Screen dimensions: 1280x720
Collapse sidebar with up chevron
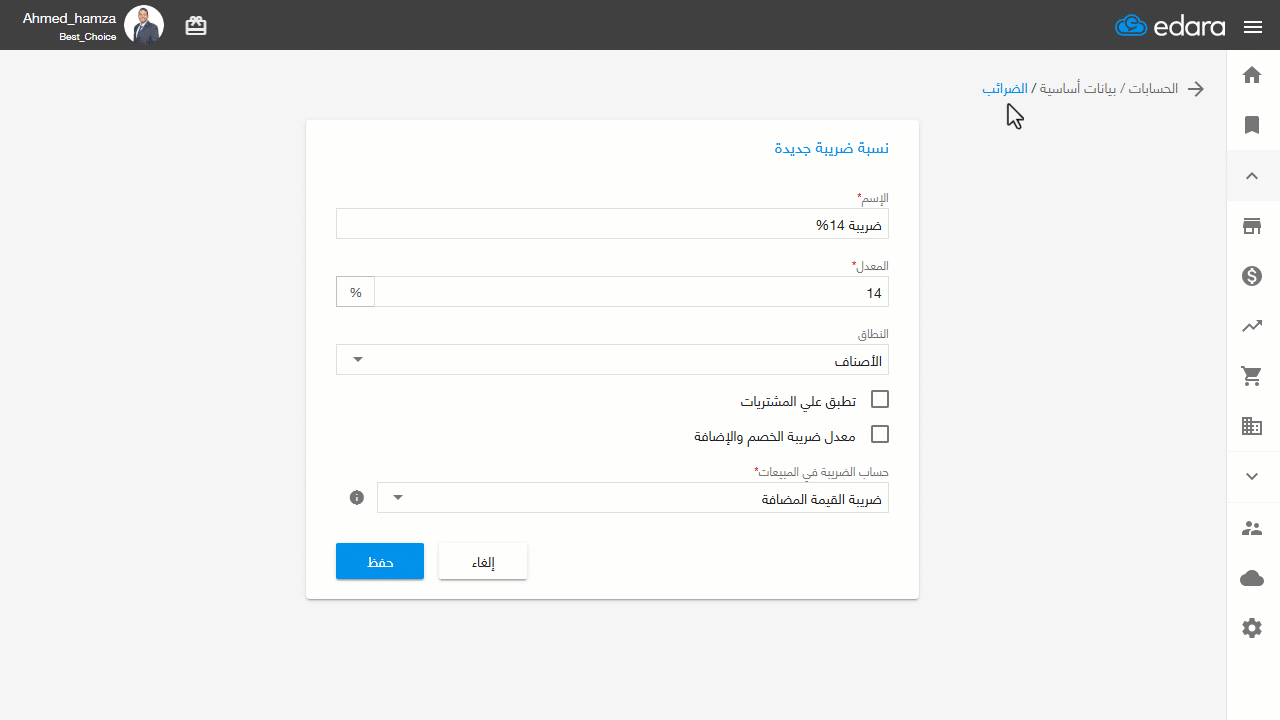point(1252,176)
